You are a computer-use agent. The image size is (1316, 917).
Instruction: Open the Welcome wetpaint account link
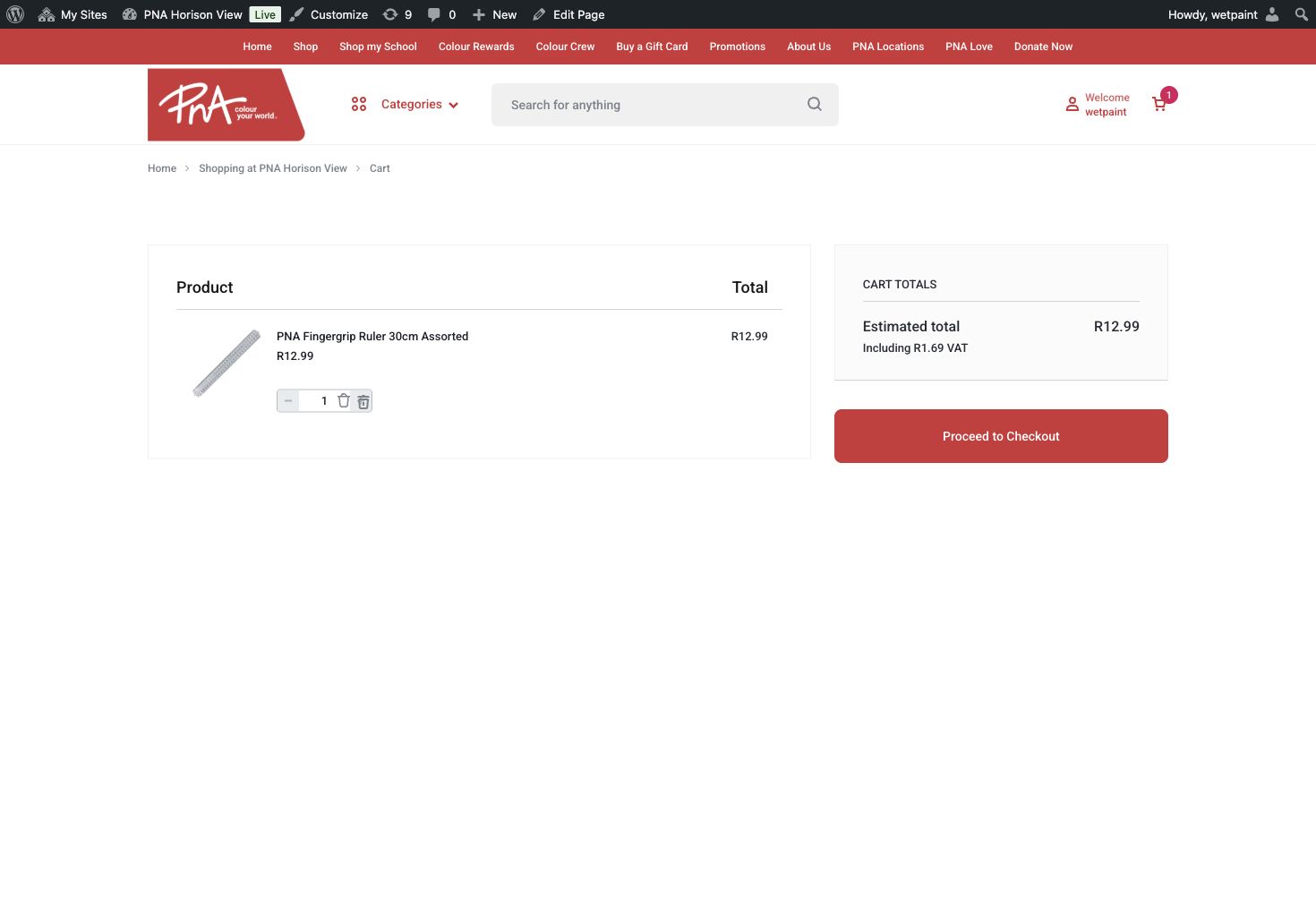pyautogui.click(x=1107, y=105)
